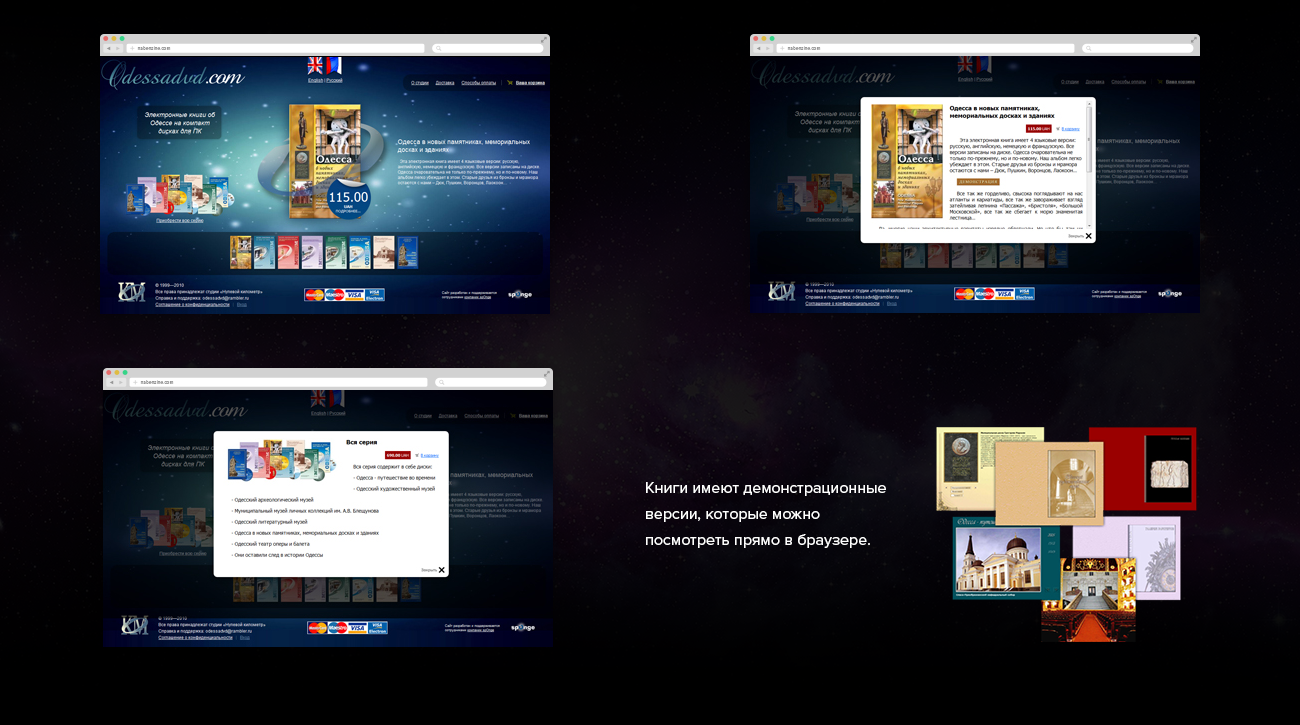Click 'Они оставили след в истории Одессы' entry
Screen dimensions: 1300x725
[x=277, y=555]
